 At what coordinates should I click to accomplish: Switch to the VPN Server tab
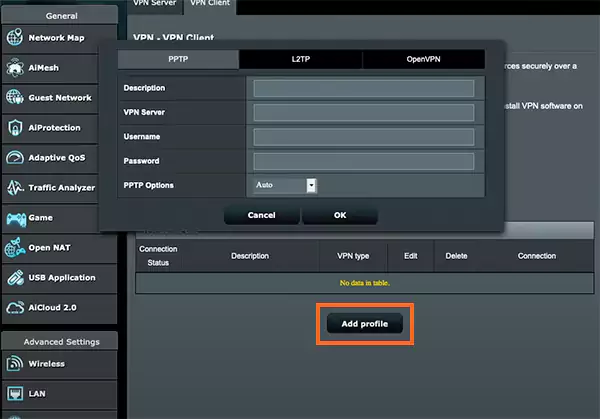tap(155, 4)
